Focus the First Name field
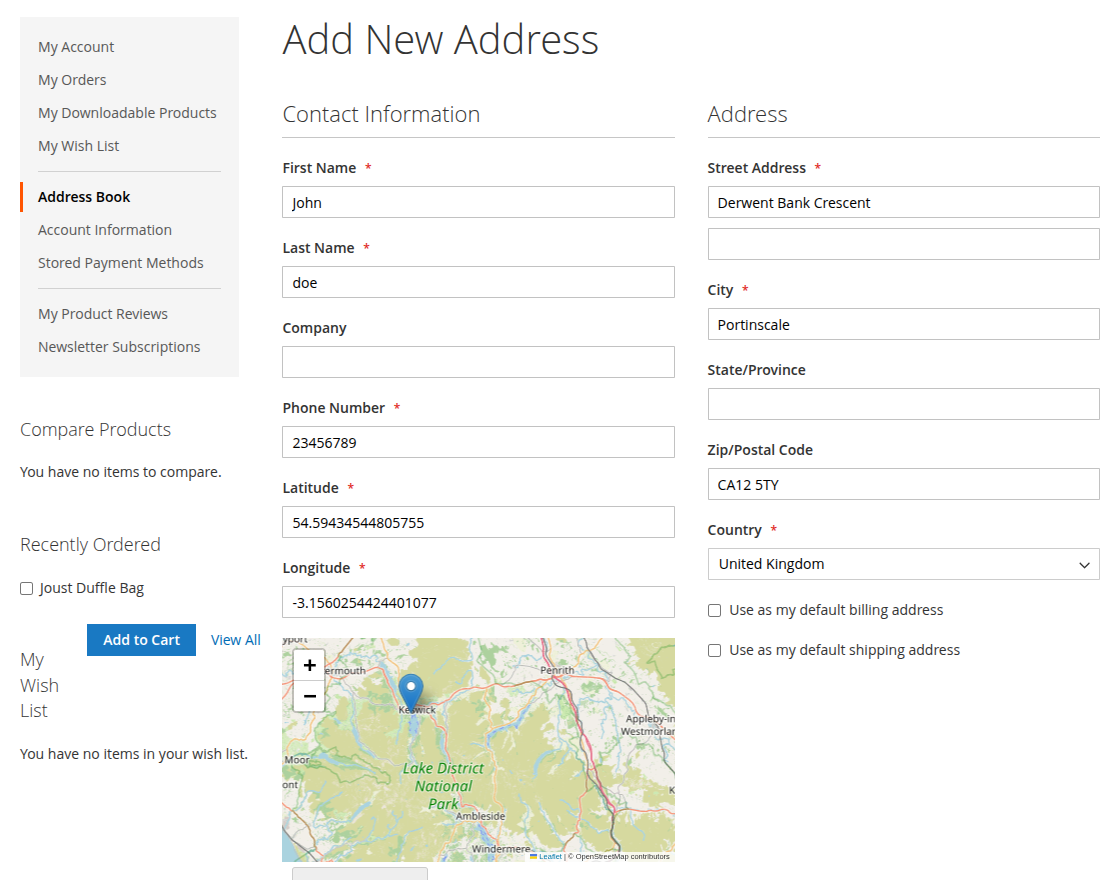Viewport: 1120px width, 880px height. click(479, 202)
